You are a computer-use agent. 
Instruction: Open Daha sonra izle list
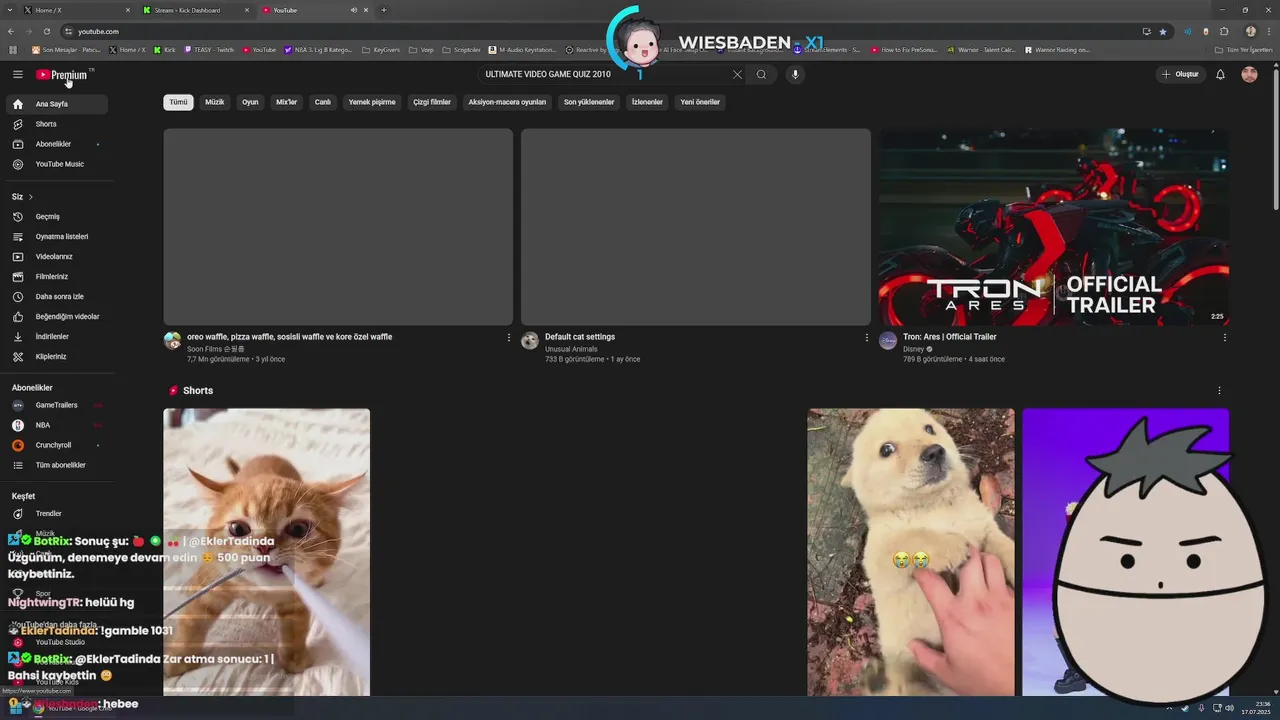57,297
